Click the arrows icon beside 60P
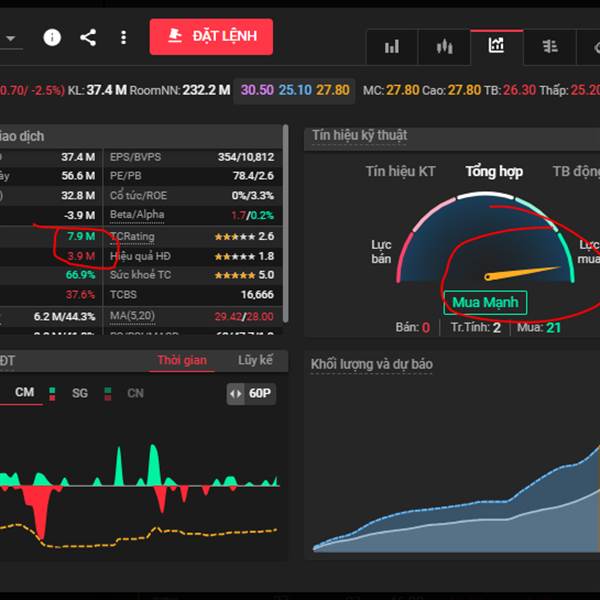Image resolution: width=600 pixels, height=600 pixels. (236, 394)
